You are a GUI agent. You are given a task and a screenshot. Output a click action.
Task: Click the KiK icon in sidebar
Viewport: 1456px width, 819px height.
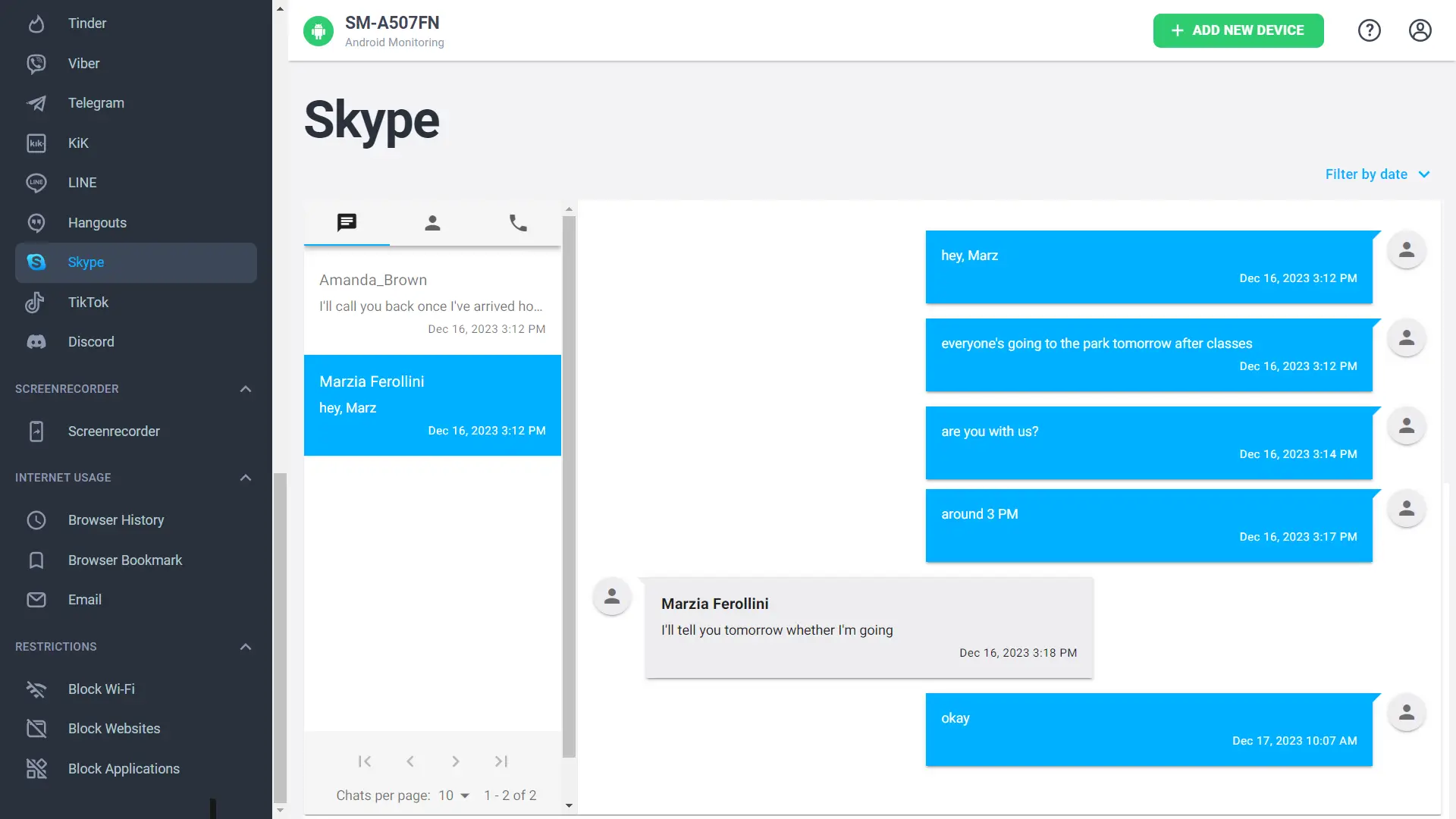click(x=36, y=143)
